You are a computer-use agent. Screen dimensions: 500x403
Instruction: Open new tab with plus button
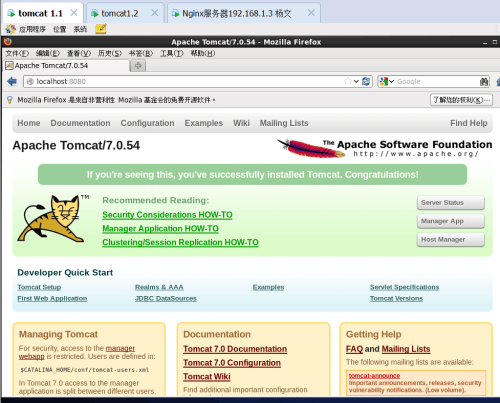point(138,66)
